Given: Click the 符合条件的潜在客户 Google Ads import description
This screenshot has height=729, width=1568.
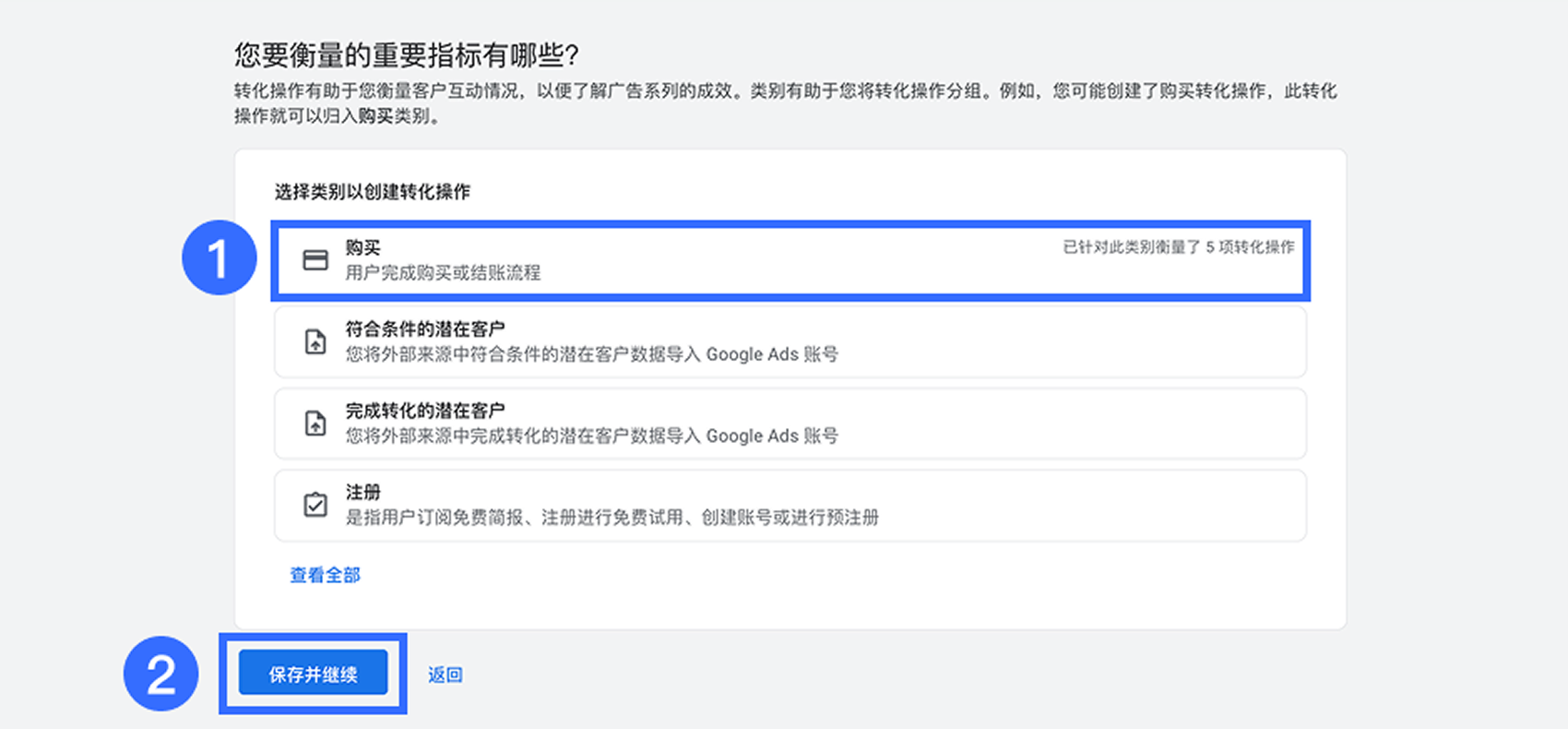Looking at the screenshot, I should 591,354.
